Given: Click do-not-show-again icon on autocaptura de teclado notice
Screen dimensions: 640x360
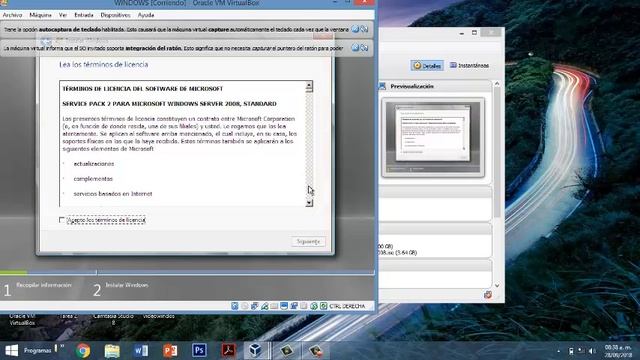Looking at the screenshot, I should click(x=364, y=29).
